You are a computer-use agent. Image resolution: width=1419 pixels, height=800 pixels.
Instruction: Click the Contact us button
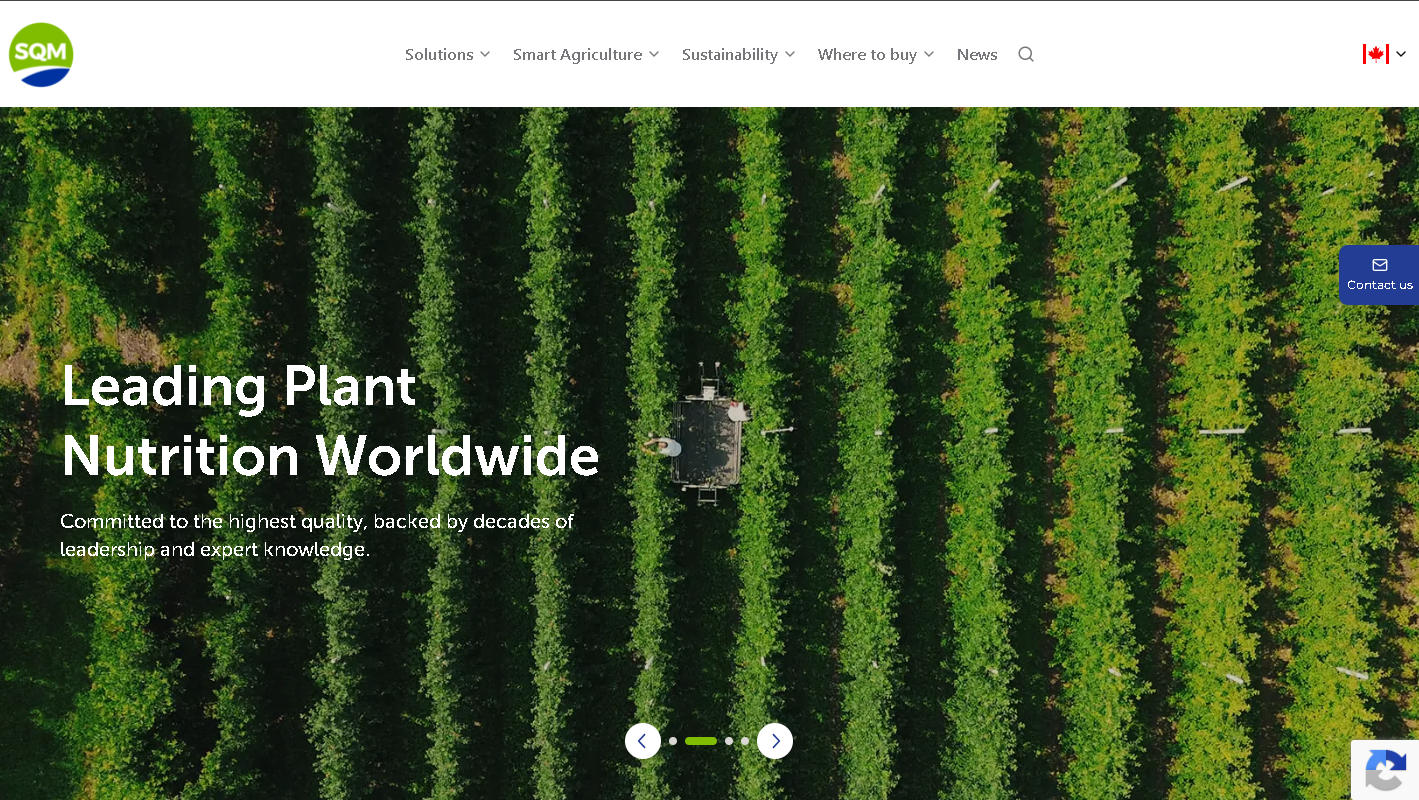click(x=1379, y=275)
